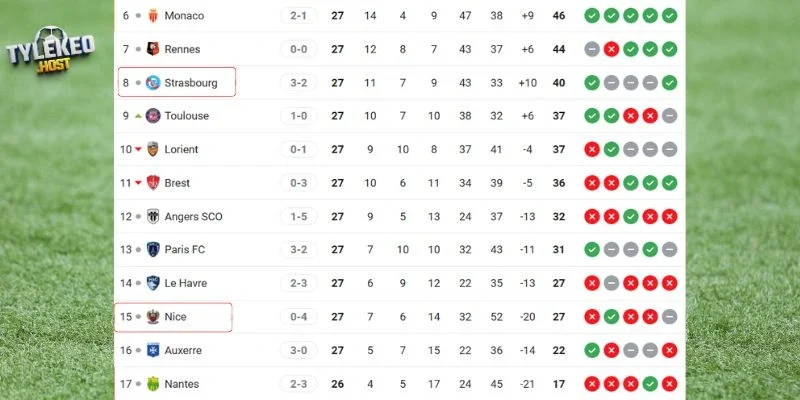Click the Le Havre club crest icon
This screenshot has height=400, width=800.
[153, 283]
